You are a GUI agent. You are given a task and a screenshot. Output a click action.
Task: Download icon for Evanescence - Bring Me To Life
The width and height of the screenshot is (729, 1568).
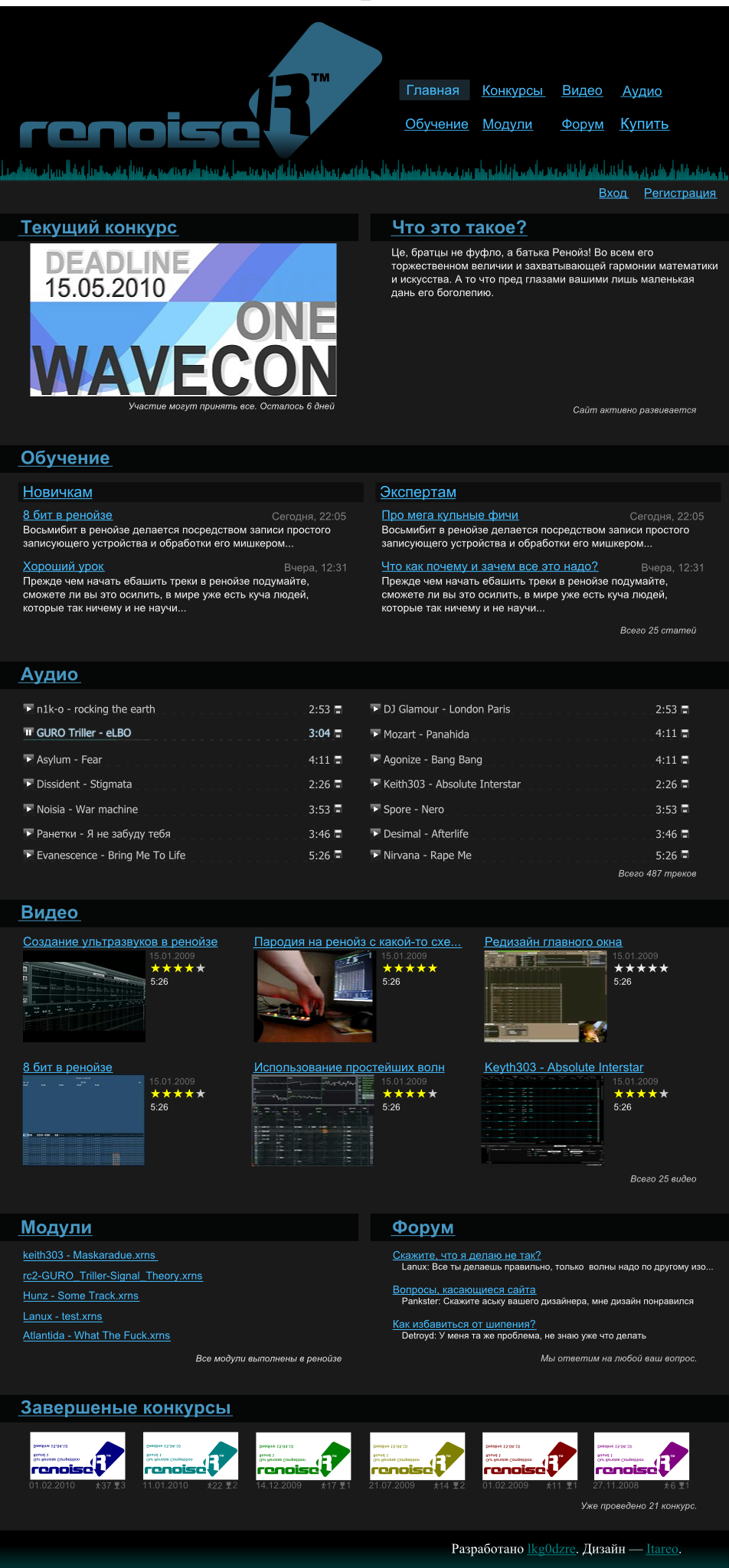coord(338,855)
